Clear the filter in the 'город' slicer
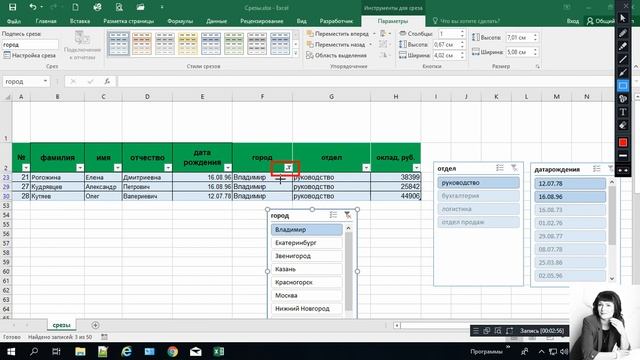Viewport: 640px width, 360px height. point(347,215)
